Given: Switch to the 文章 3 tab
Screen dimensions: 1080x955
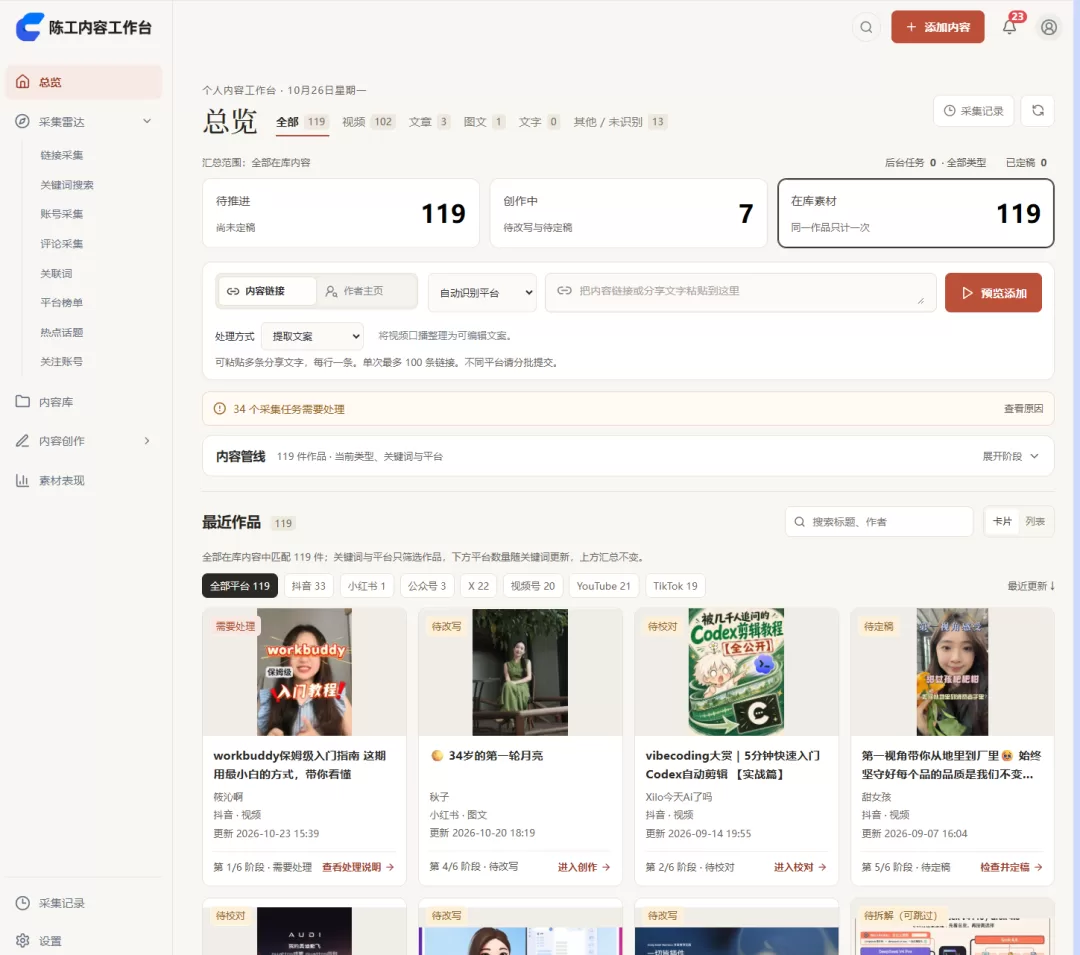Looking at the screenshot, I should 429,122.
